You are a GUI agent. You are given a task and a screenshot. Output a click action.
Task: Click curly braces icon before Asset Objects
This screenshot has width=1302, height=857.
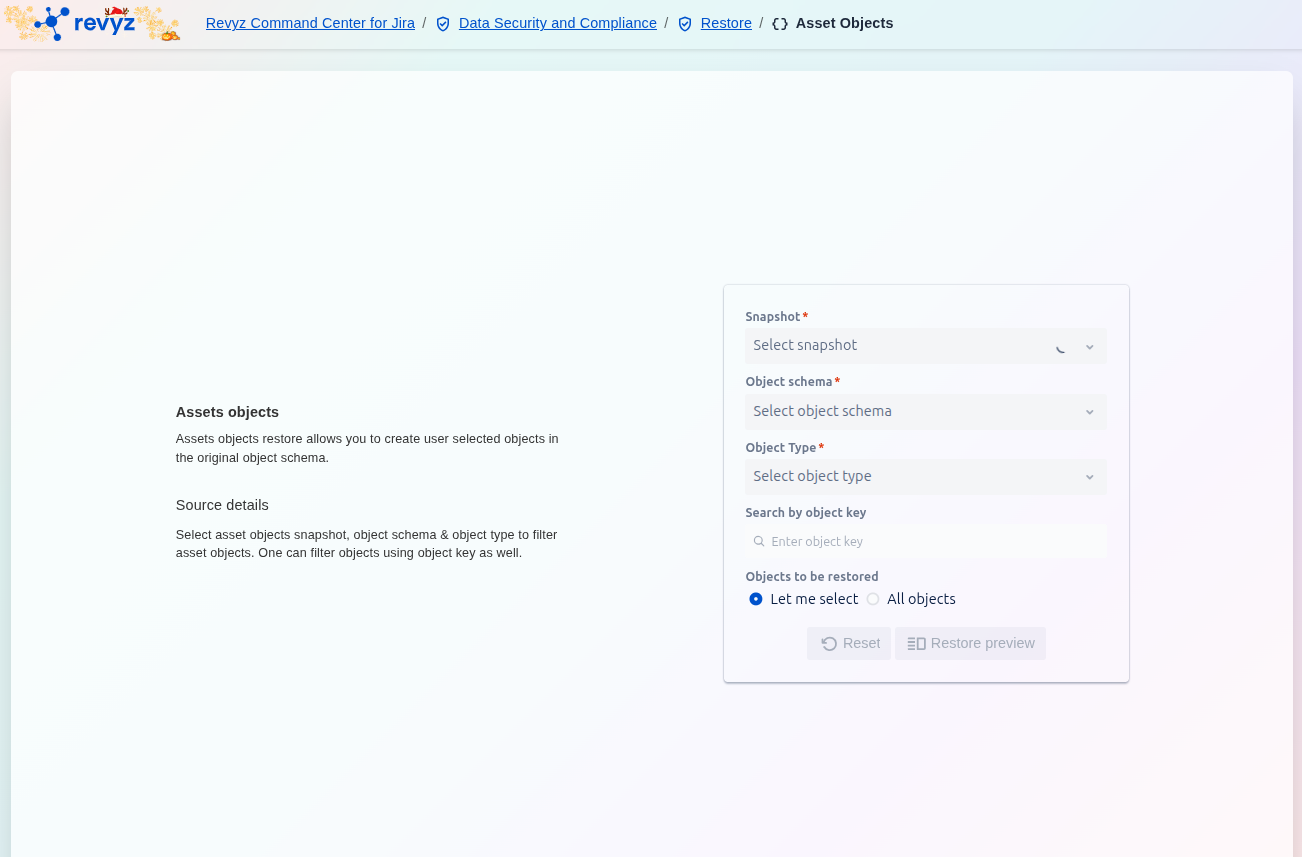(x=780, y=24)
